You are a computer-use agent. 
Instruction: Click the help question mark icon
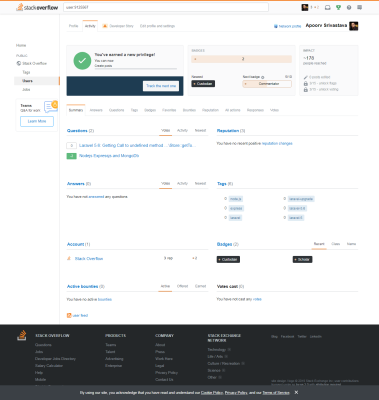[x=349, y=7]
